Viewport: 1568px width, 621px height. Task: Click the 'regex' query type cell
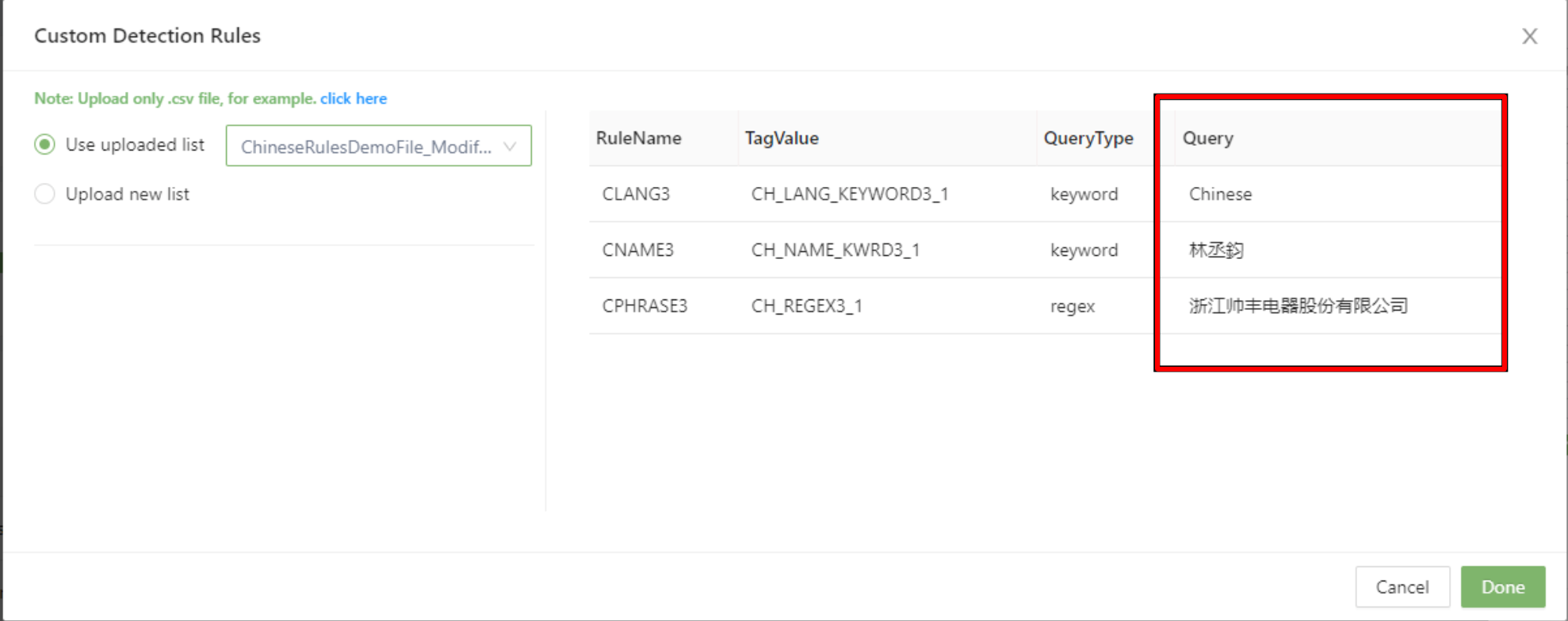1072,307
